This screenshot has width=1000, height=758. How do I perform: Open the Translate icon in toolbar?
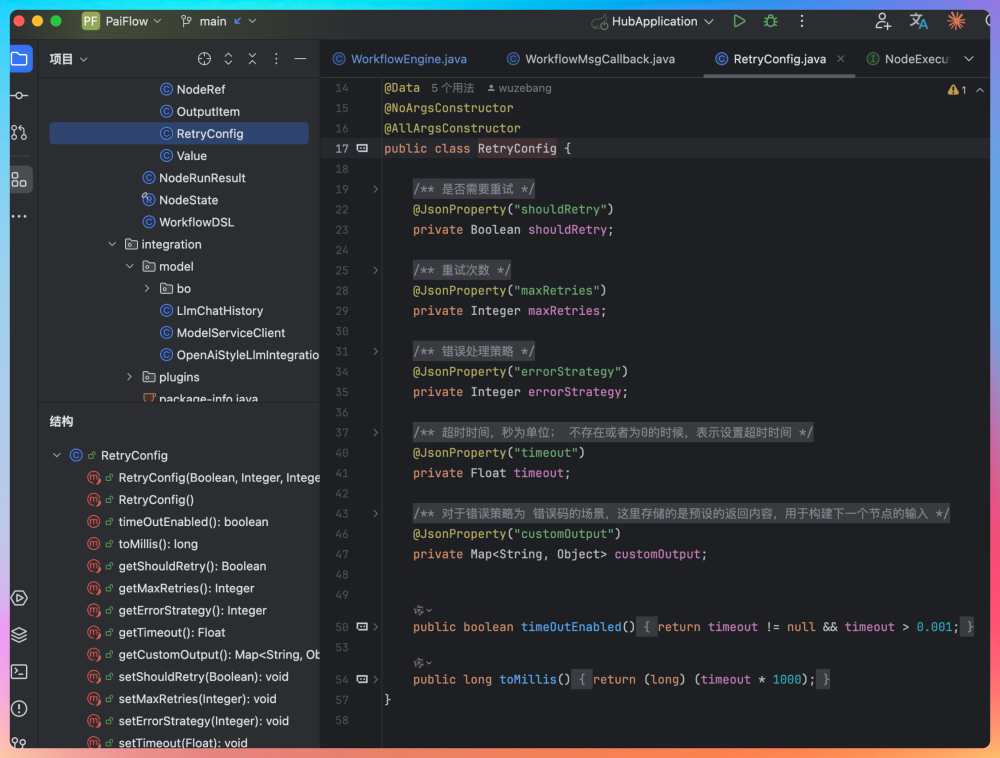(x=918, y=21)
